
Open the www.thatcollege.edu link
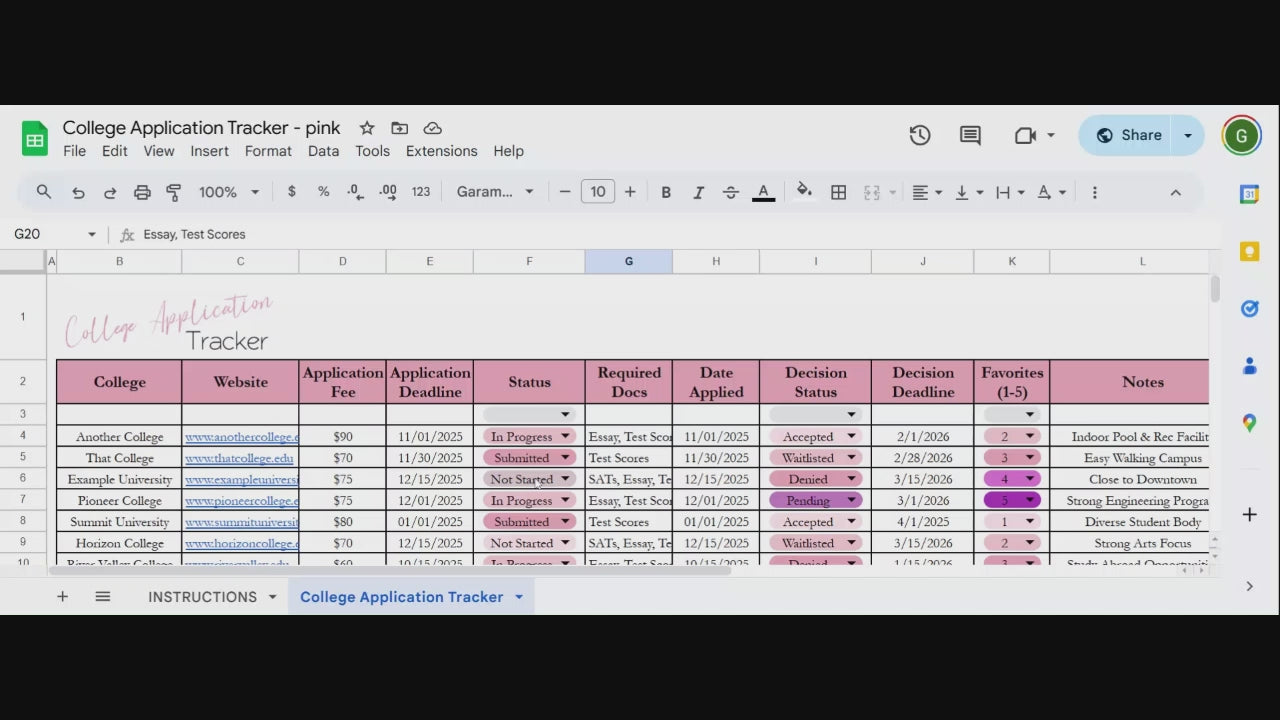point(239,458)
